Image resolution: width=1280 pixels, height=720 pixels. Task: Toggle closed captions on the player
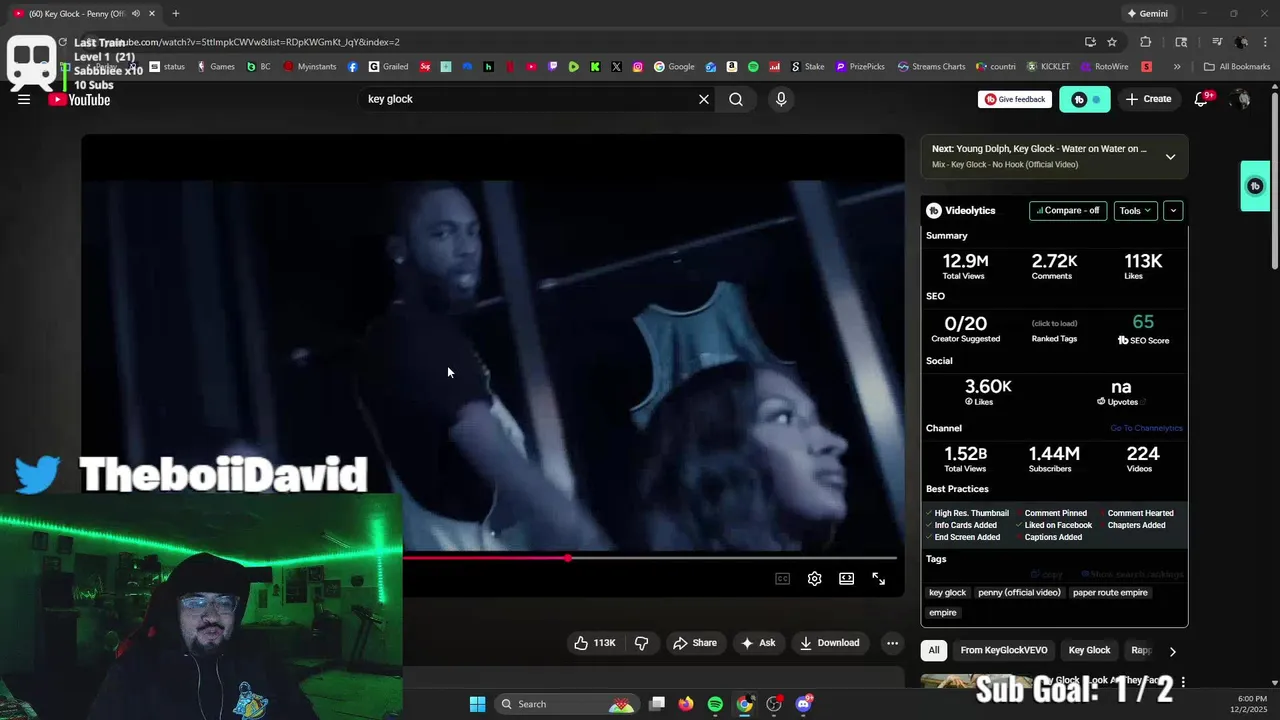click(x=783, y=579)
